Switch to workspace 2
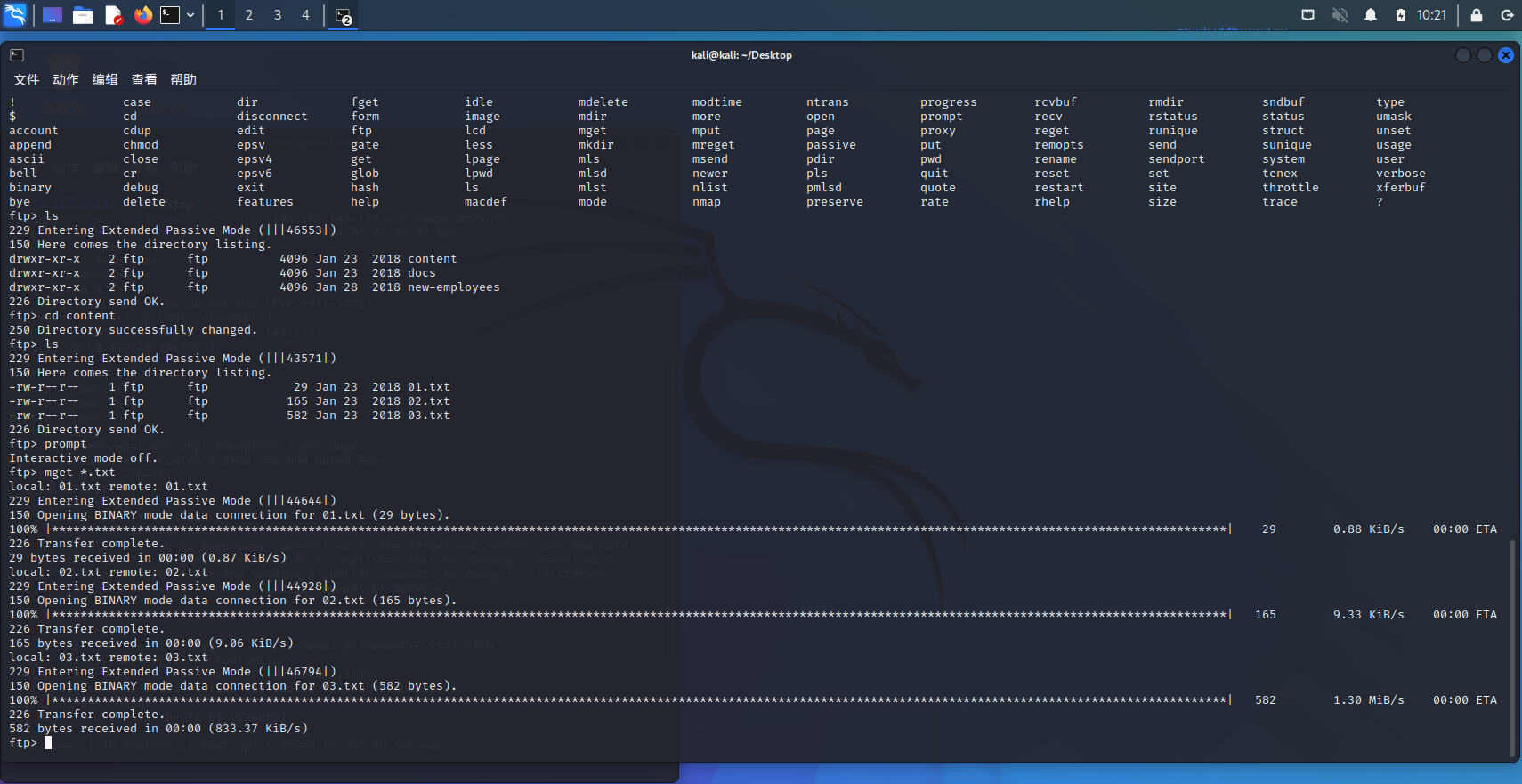 249,15
